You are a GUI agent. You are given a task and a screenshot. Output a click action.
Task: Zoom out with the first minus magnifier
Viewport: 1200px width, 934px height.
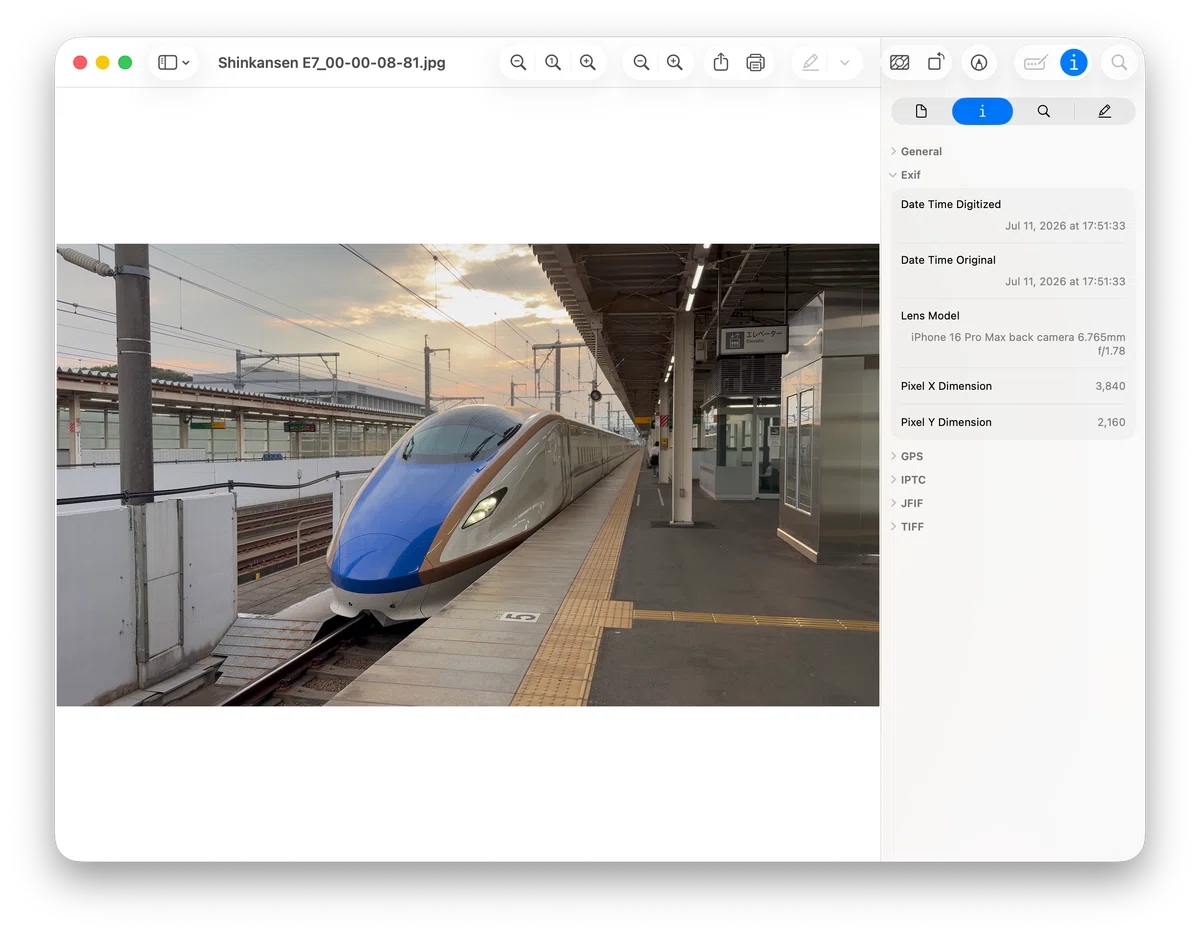[518, 62]
